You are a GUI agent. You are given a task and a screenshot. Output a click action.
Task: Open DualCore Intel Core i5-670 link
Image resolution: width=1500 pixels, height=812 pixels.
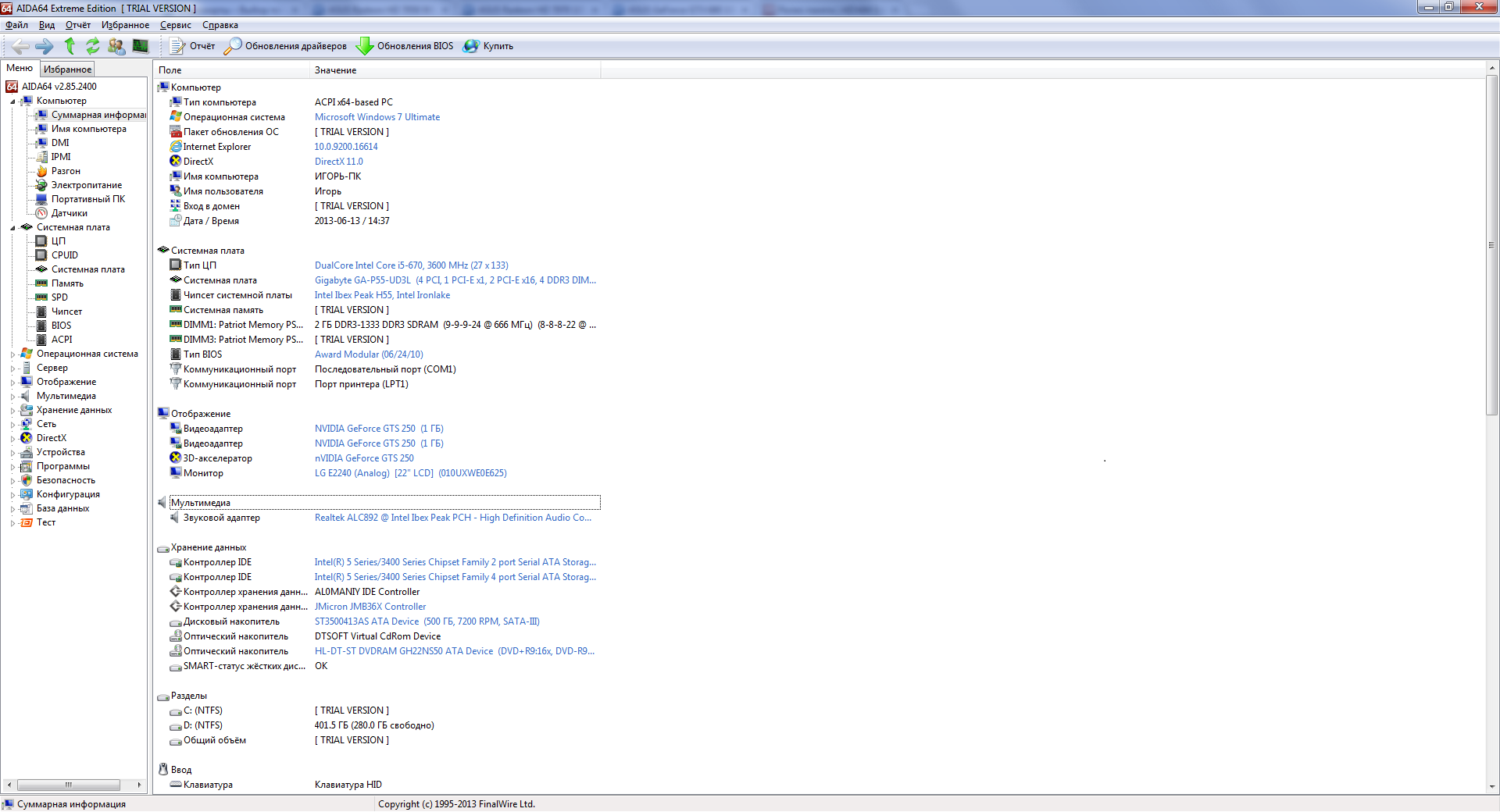412,265
